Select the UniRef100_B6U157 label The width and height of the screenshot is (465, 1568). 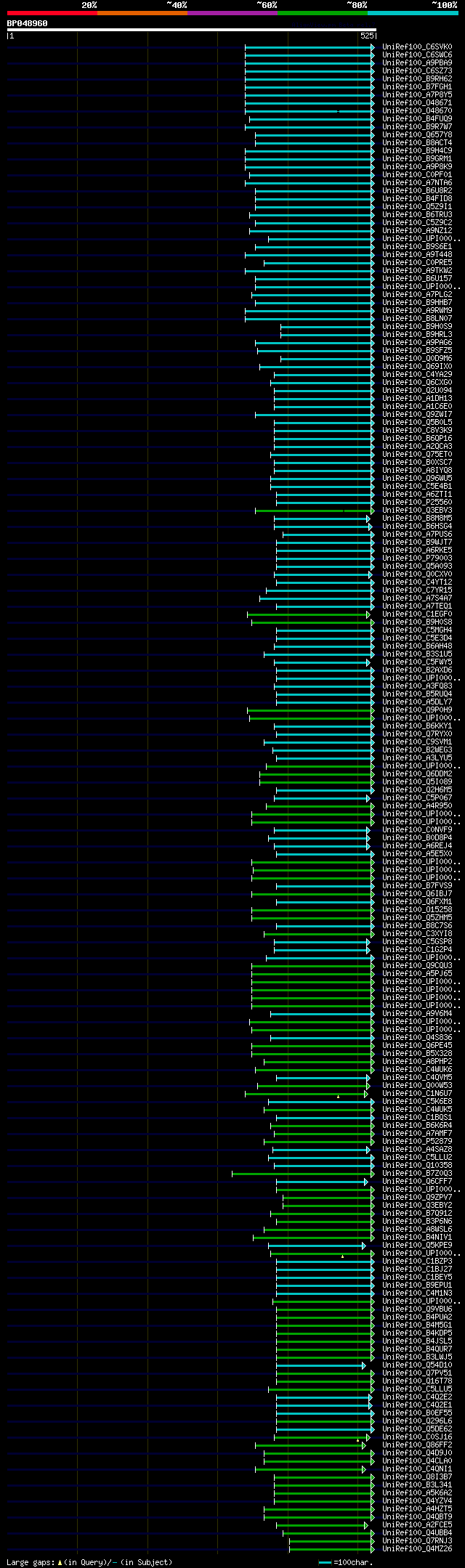click(x=417, y=279)
